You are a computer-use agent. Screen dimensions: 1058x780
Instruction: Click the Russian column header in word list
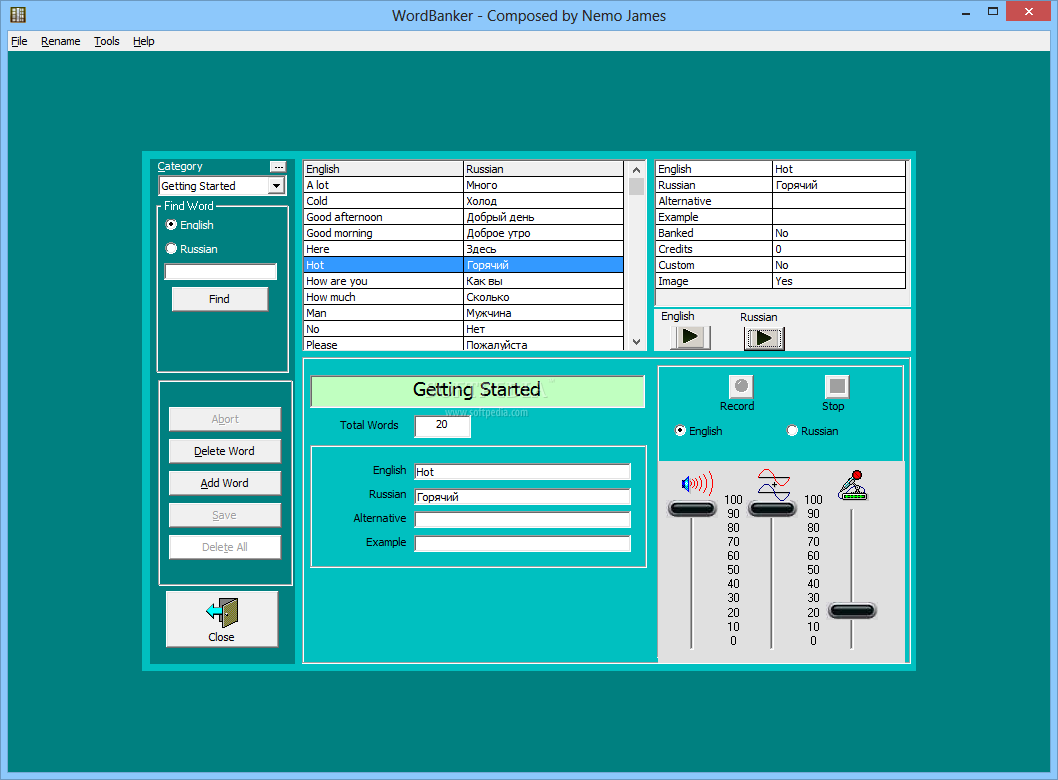click(543, 169)
